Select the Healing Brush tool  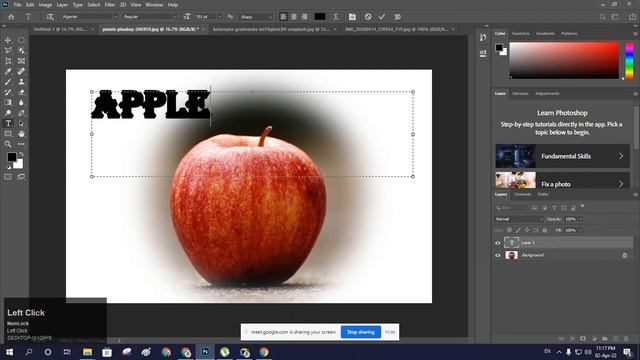(21, 71)
